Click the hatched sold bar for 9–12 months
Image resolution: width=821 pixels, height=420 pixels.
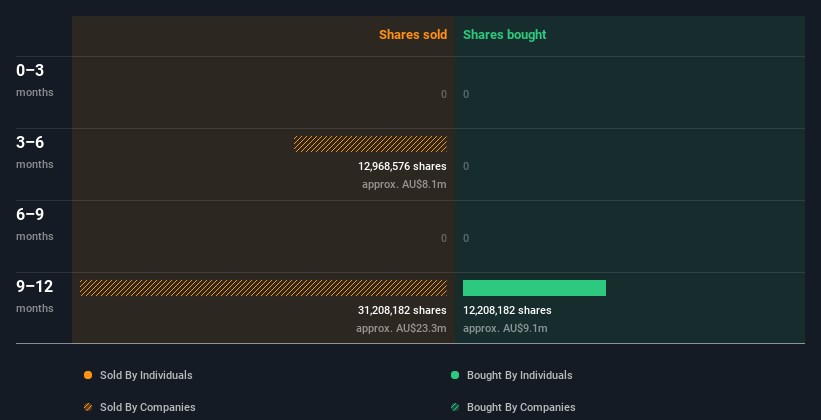(263, 288)
